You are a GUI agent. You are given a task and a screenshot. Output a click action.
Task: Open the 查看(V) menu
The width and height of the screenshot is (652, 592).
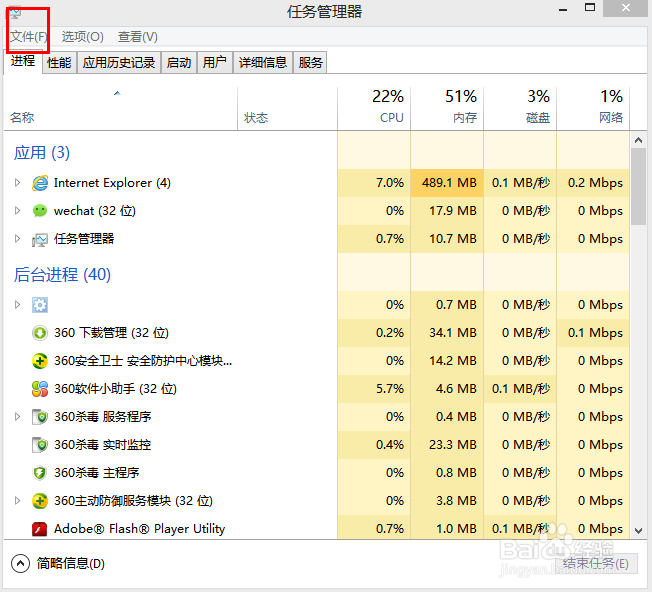138,37
